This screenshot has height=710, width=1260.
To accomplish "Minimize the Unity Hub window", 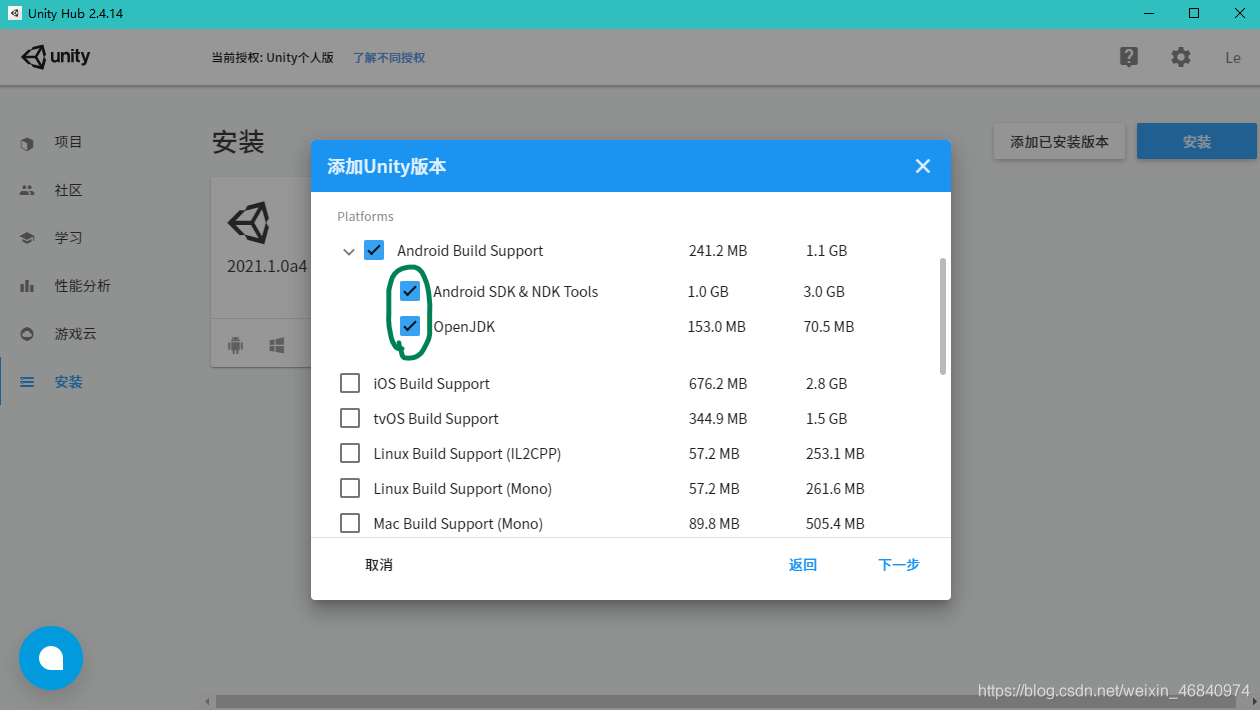I will [1148, 14].
